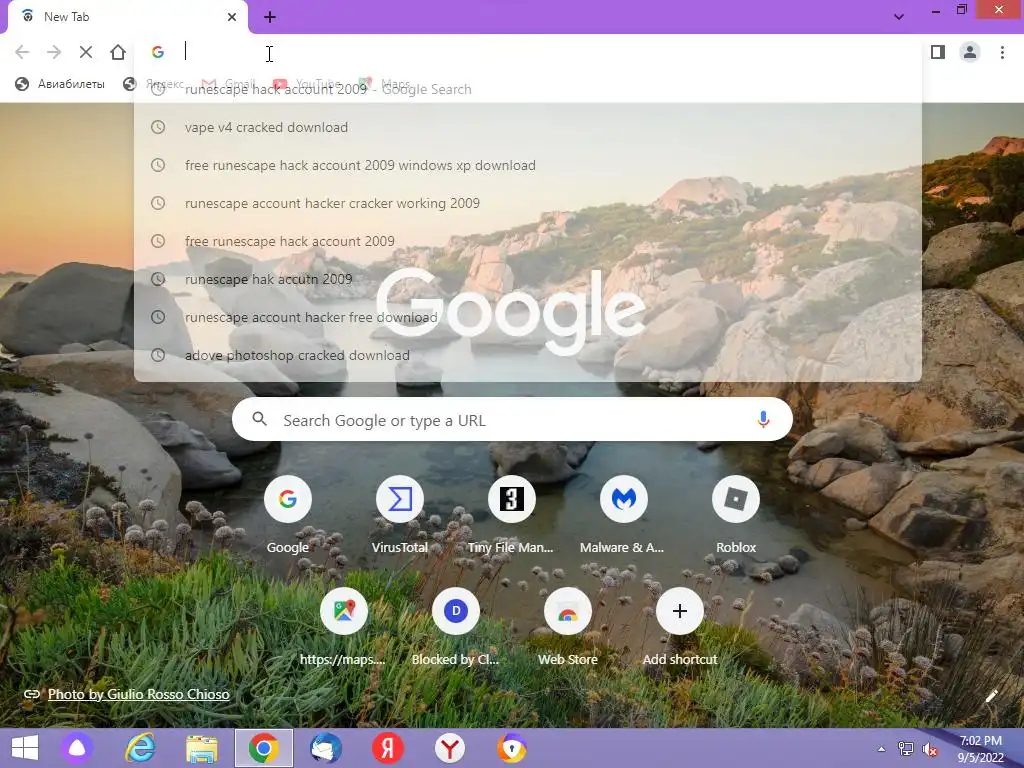Launch Yandex Browser Y icon on taskbar

(x=450, y=748)
